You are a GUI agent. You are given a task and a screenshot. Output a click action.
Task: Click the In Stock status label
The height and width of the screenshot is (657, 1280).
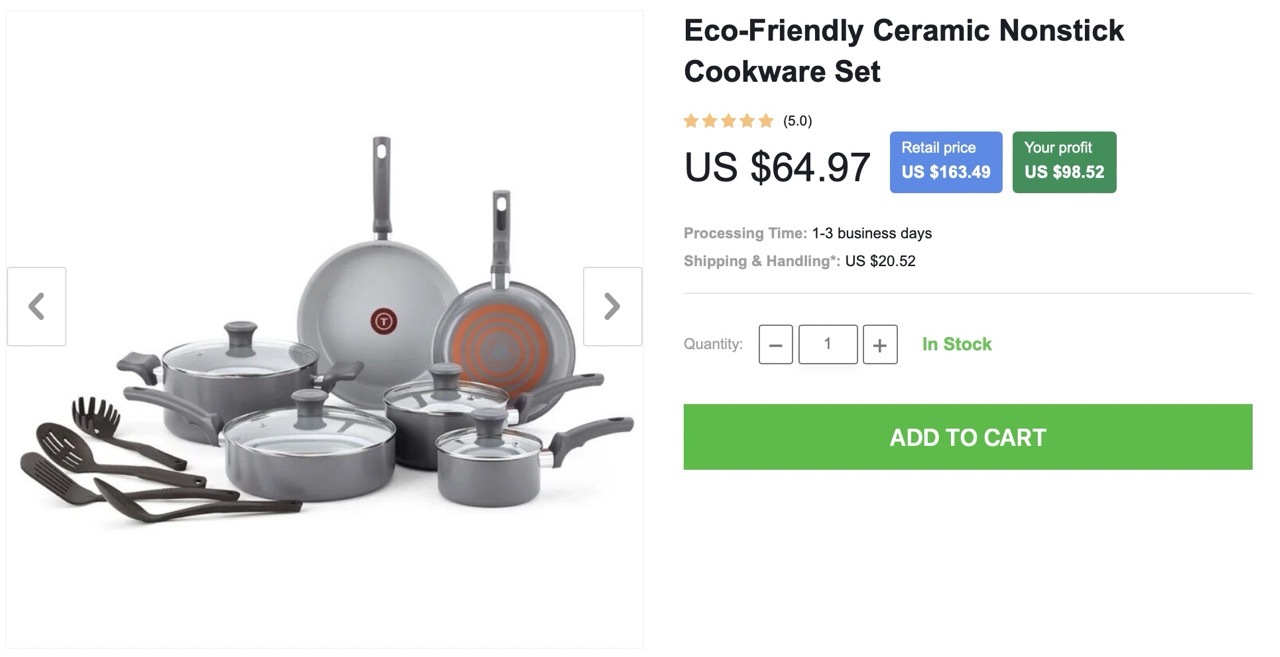[956, 344]
